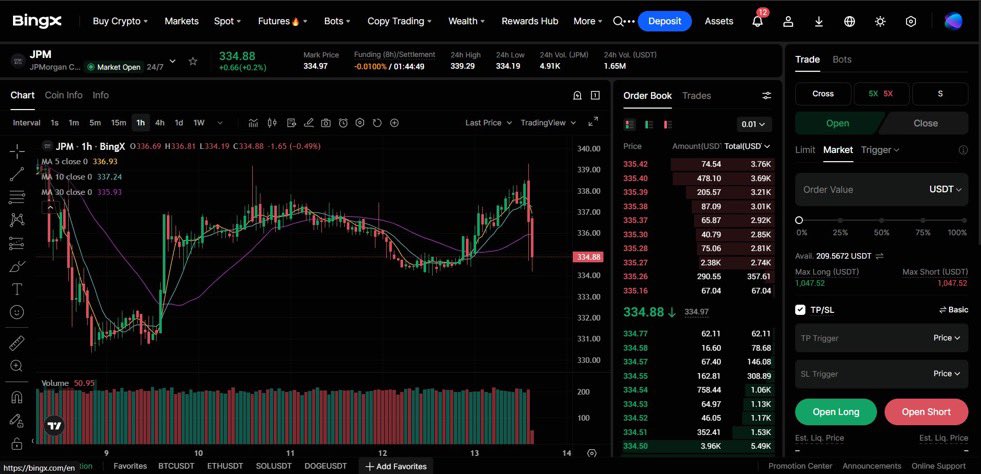Set order slider to 50% mark
This screenshot has height=474, width=981.
882,221
